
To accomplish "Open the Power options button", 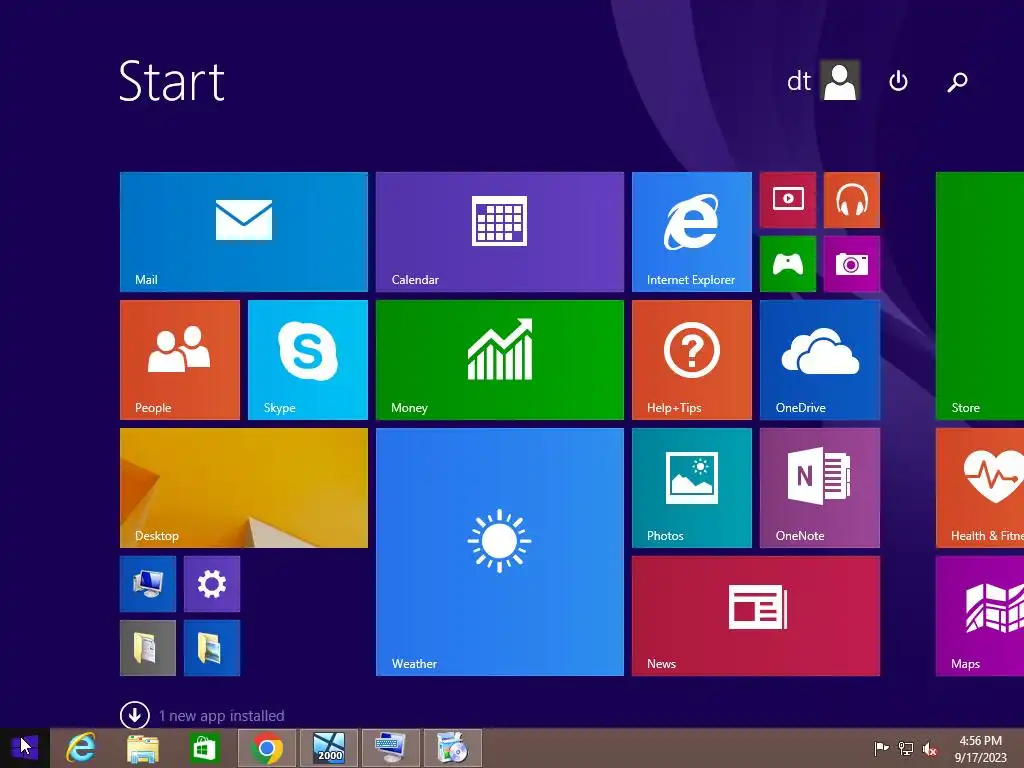I will pyautogui.click(x=898, y=81).
